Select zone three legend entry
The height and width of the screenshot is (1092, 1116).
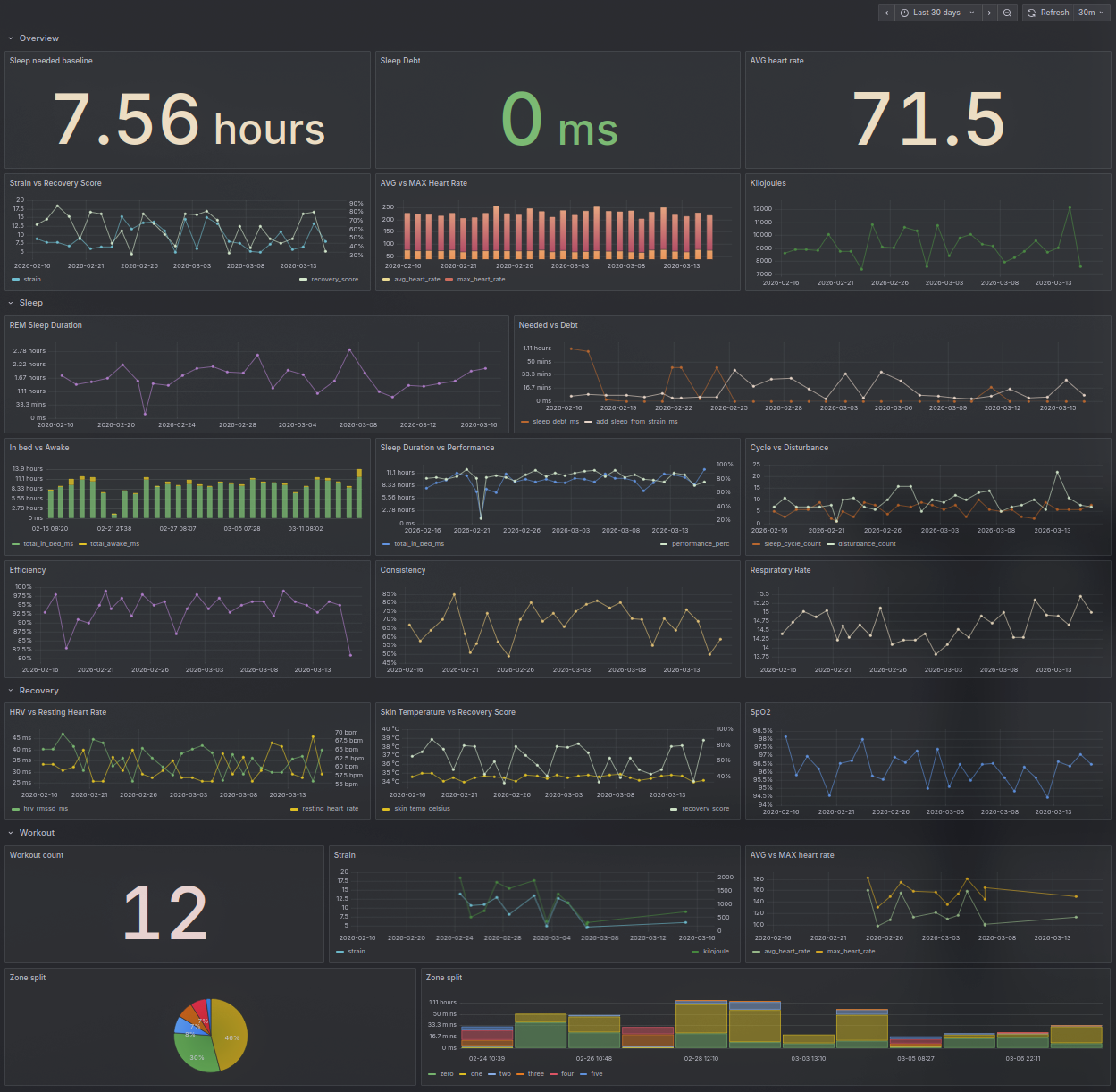coord(530,1074)
